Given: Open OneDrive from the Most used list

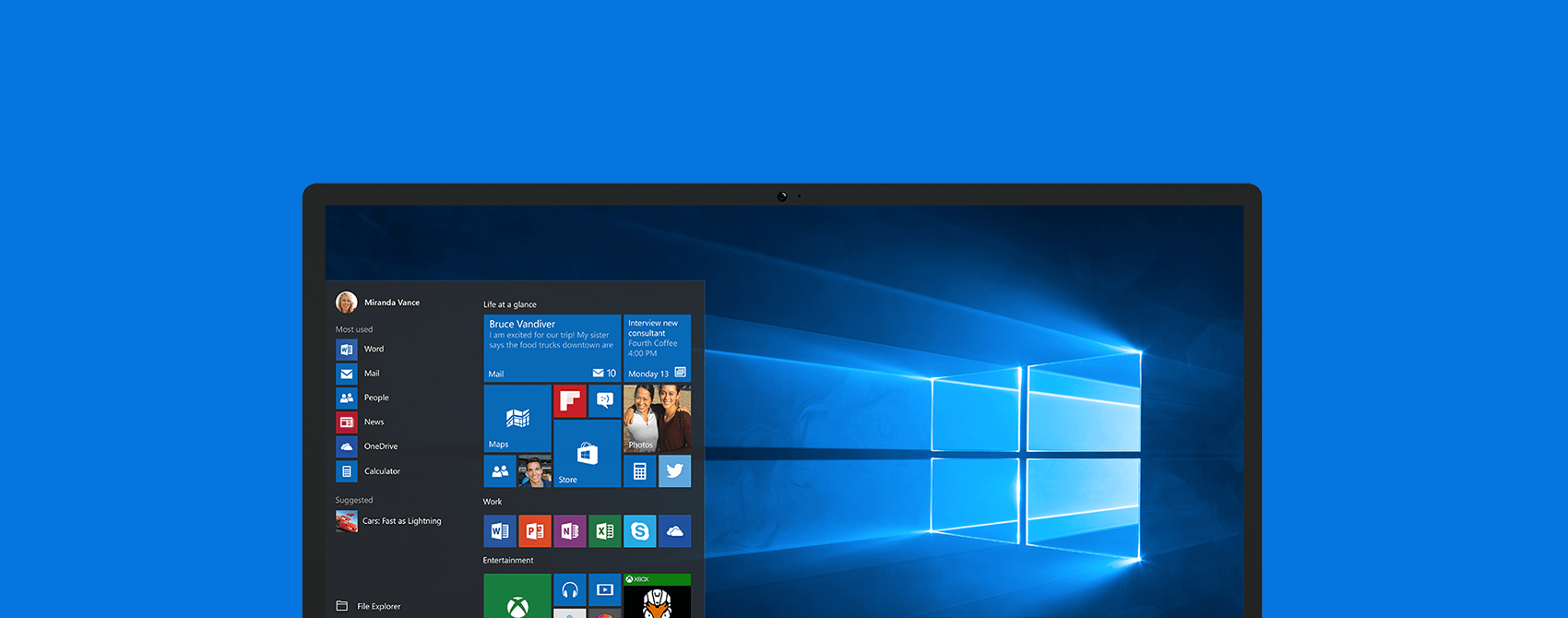Looking at the screenshot, I should point(367,446).
